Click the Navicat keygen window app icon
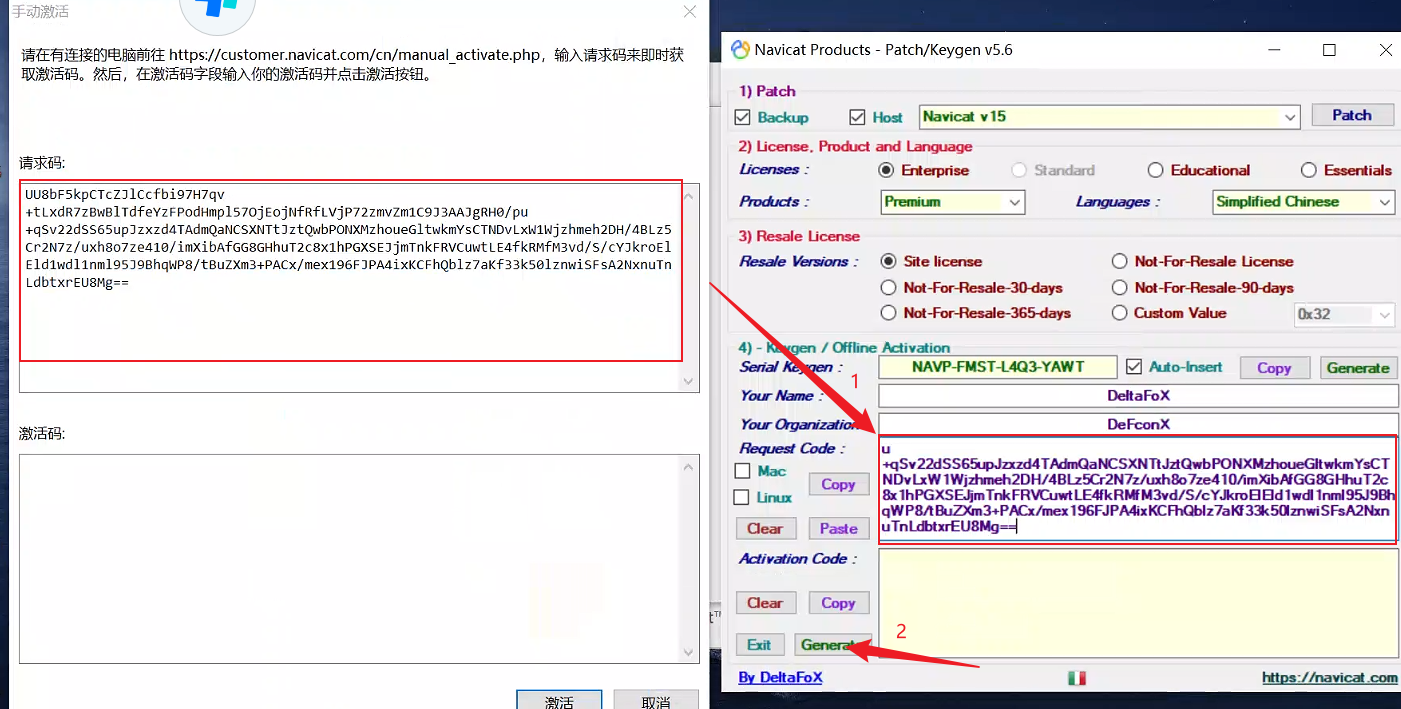1401x709 pixels. (740, 50)
